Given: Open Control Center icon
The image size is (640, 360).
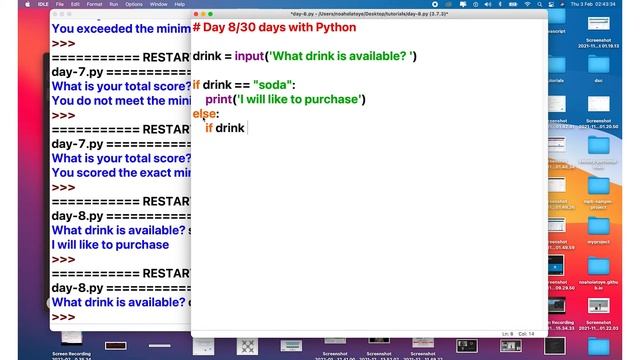Looking at the screenshot, I should coord(551,4).
